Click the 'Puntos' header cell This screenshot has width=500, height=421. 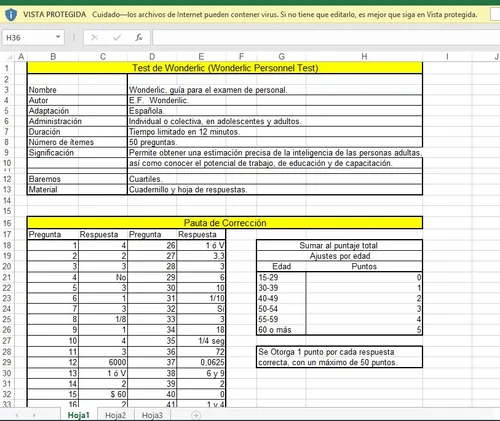coord(364,266)
